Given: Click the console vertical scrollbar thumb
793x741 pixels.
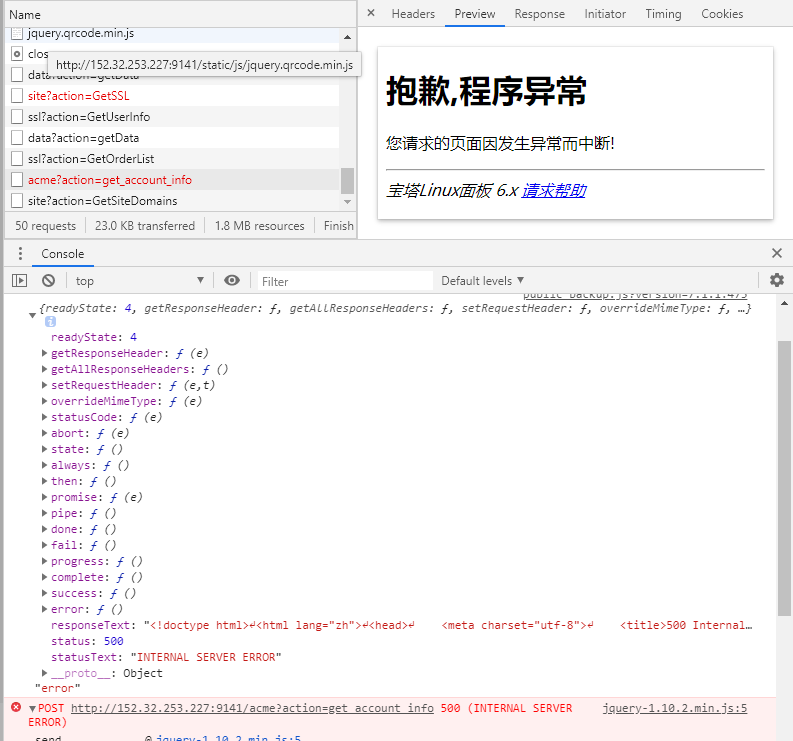Looking at the screenshot, I should pyautogui.click(x=784, y=478).
